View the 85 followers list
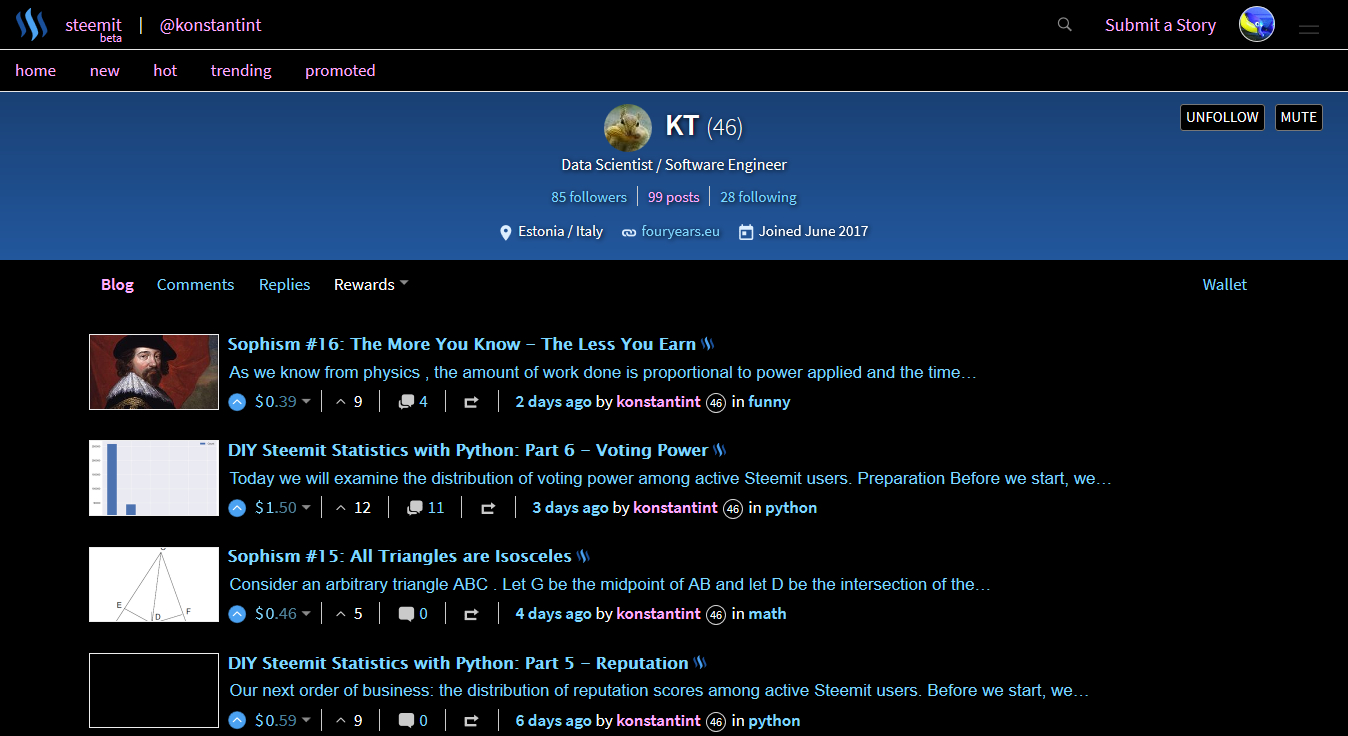 [x=589, y=197]
